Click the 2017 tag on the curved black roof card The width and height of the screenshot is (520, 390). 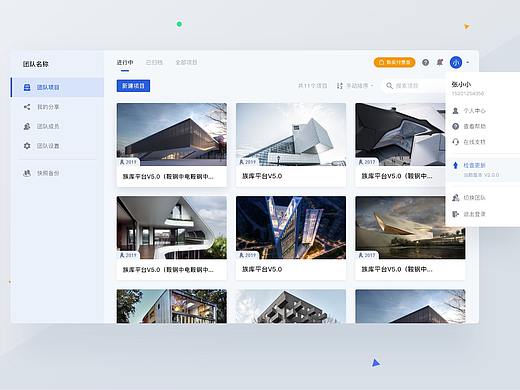pos(367,162)
